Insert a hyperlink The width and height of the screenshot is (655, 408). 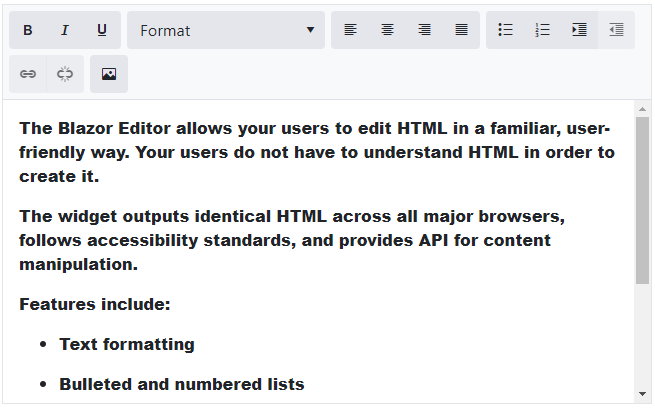coord(28,74)
